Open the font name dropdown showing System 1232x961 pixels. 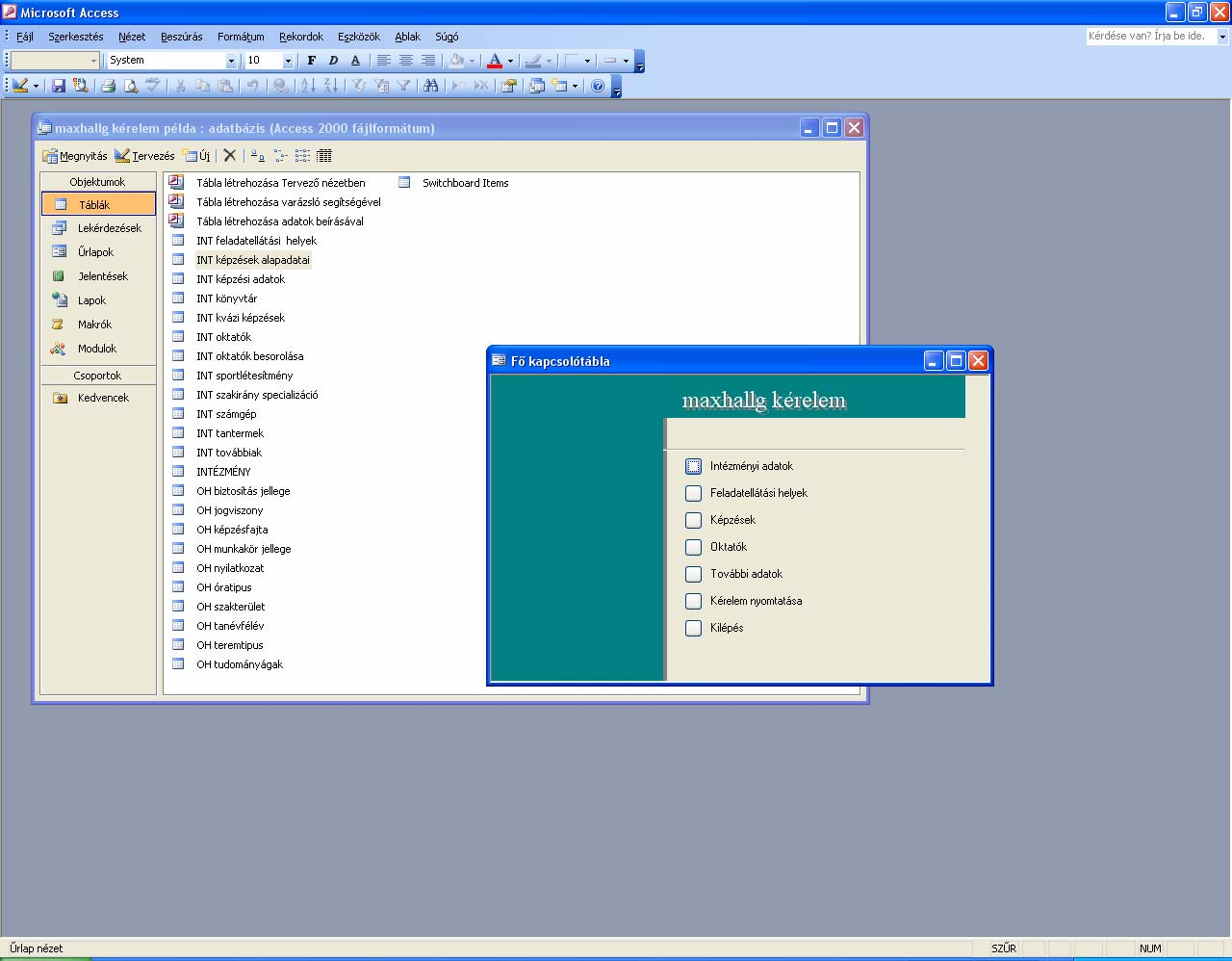pos(231,61)
